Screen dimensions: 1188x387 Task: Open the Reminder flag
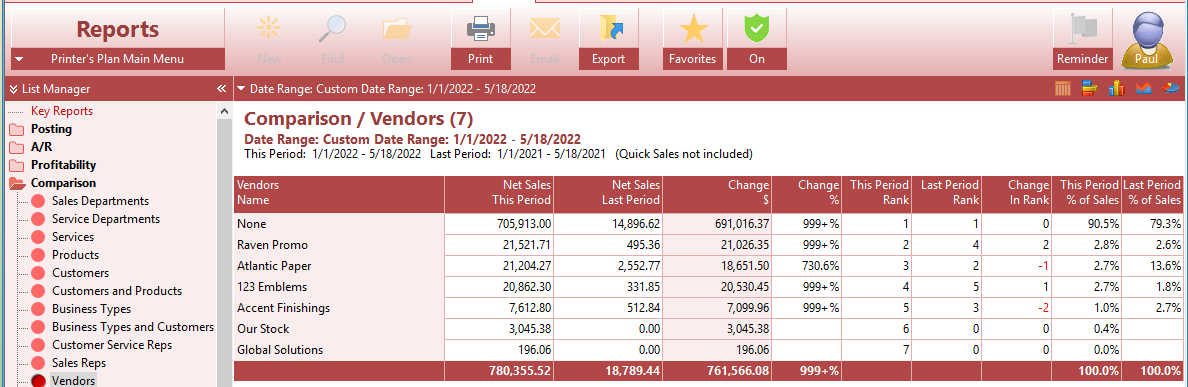click(x=1083, y=39)
